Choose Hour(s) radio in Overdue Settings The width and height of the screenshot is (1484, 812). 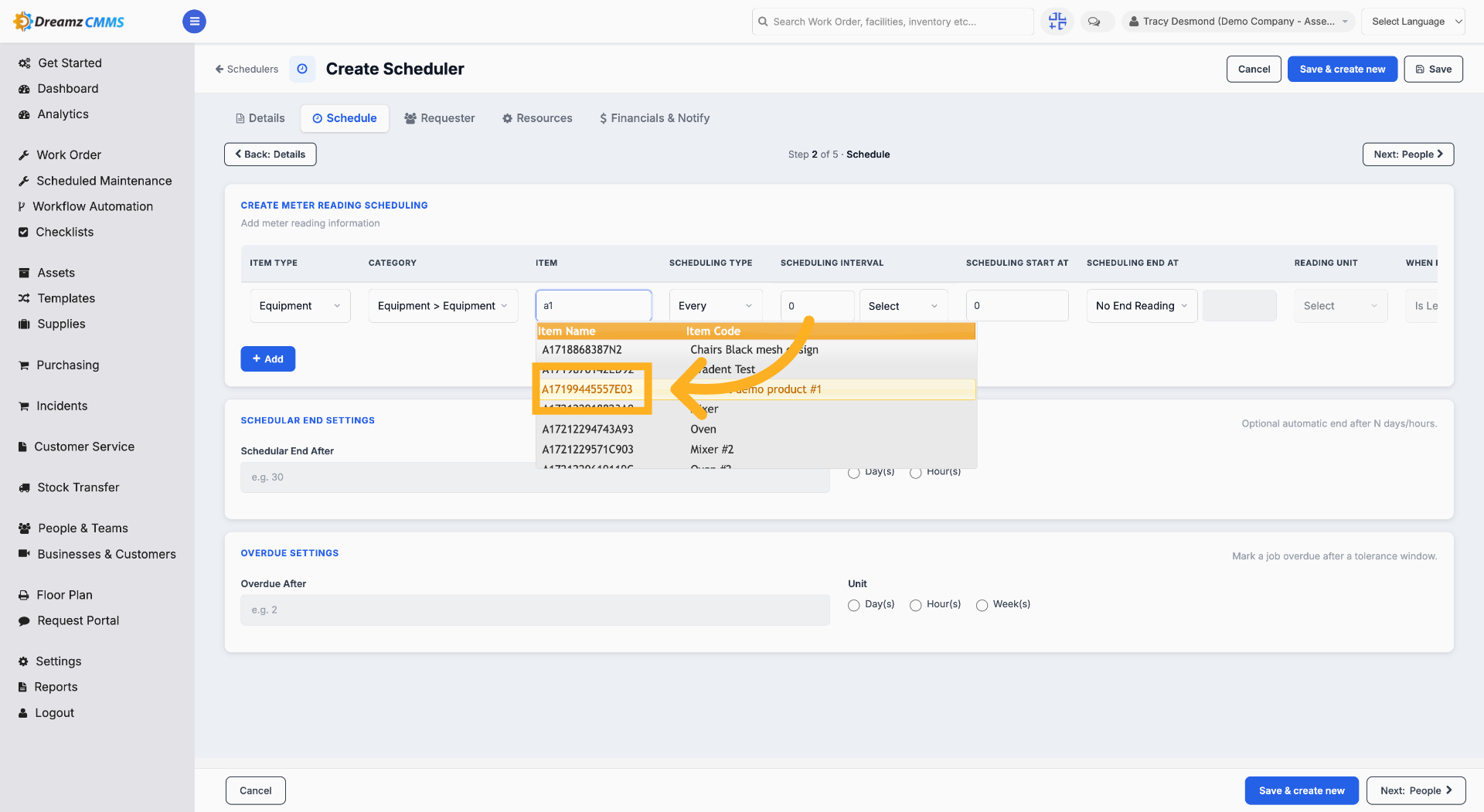915,605
